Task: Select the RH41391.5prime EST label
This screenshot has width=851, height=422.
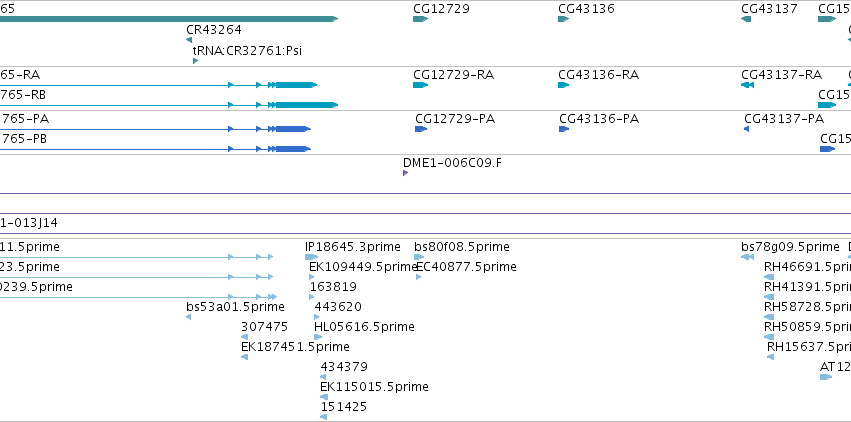Action: (x=807, y=287)
